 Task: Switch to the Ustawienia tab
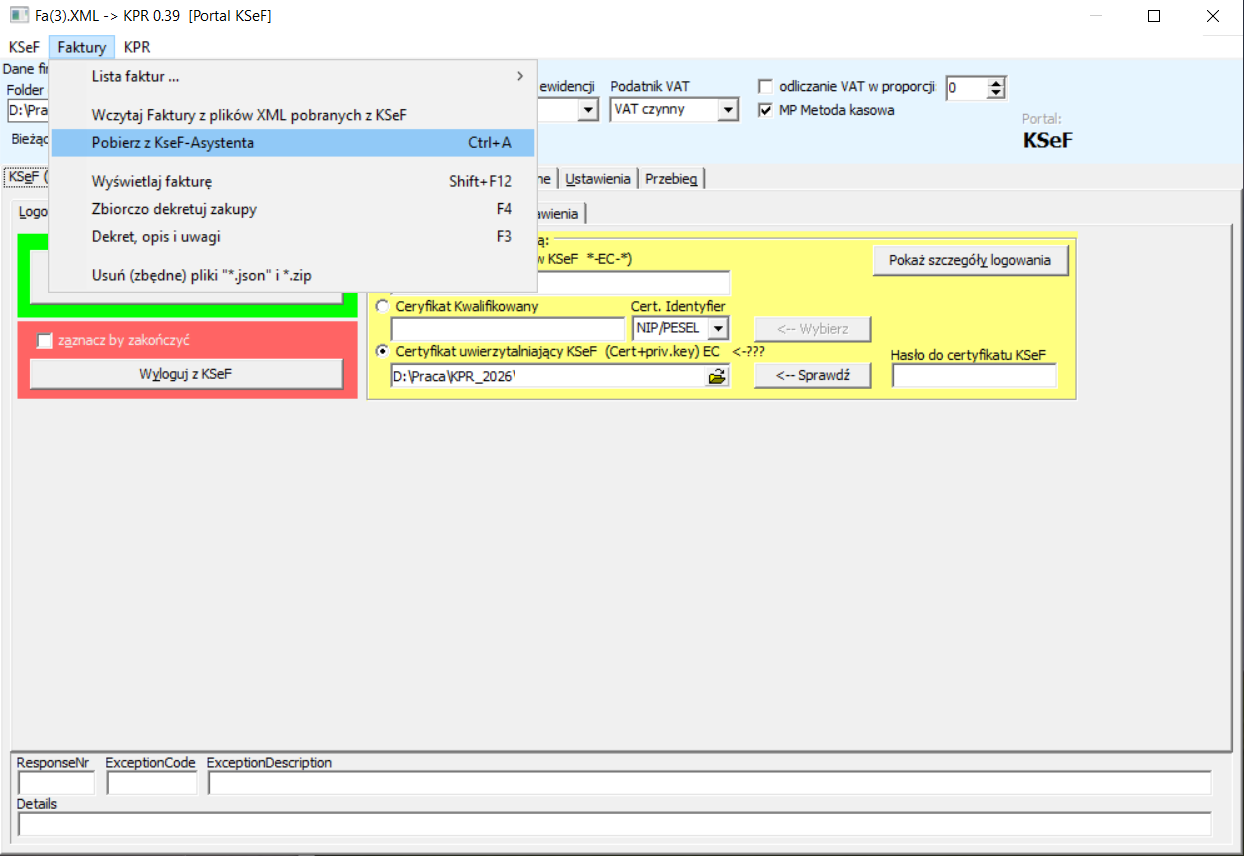point(597,179)
